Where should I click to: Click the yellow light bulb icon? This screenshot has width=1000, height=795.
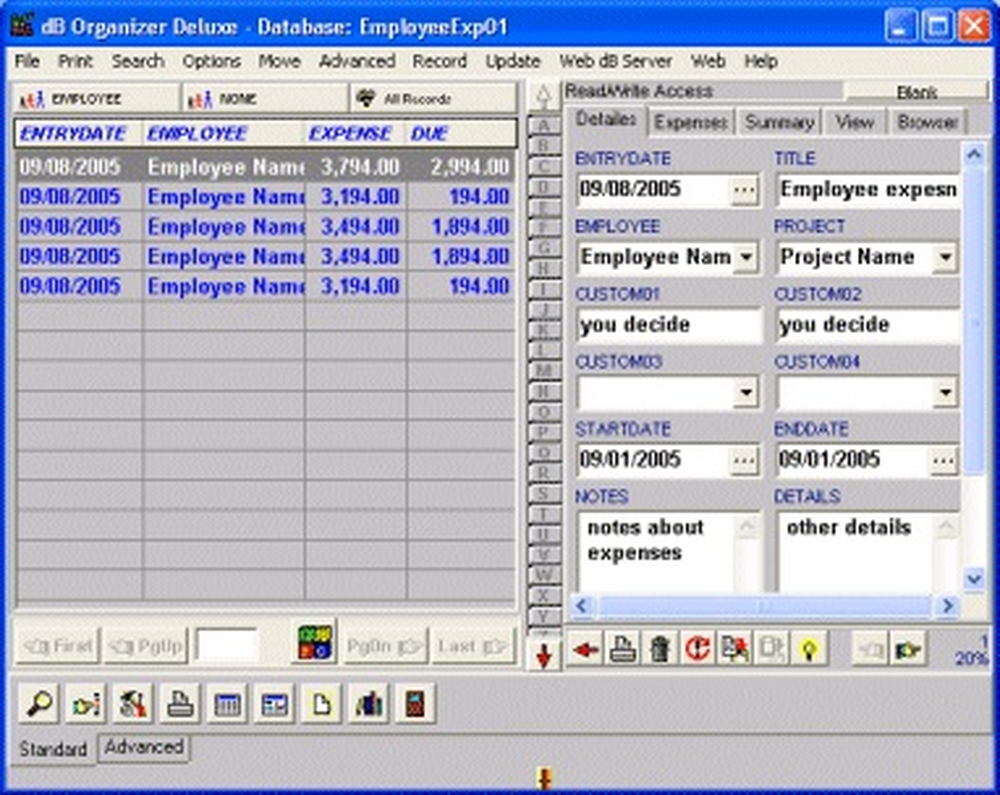point(809,650)
